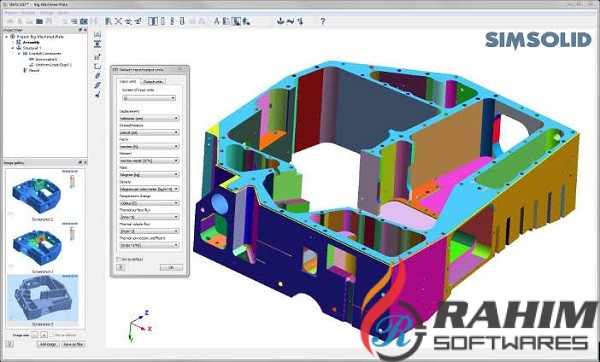Increase image size with plus button

click(44, 335)
